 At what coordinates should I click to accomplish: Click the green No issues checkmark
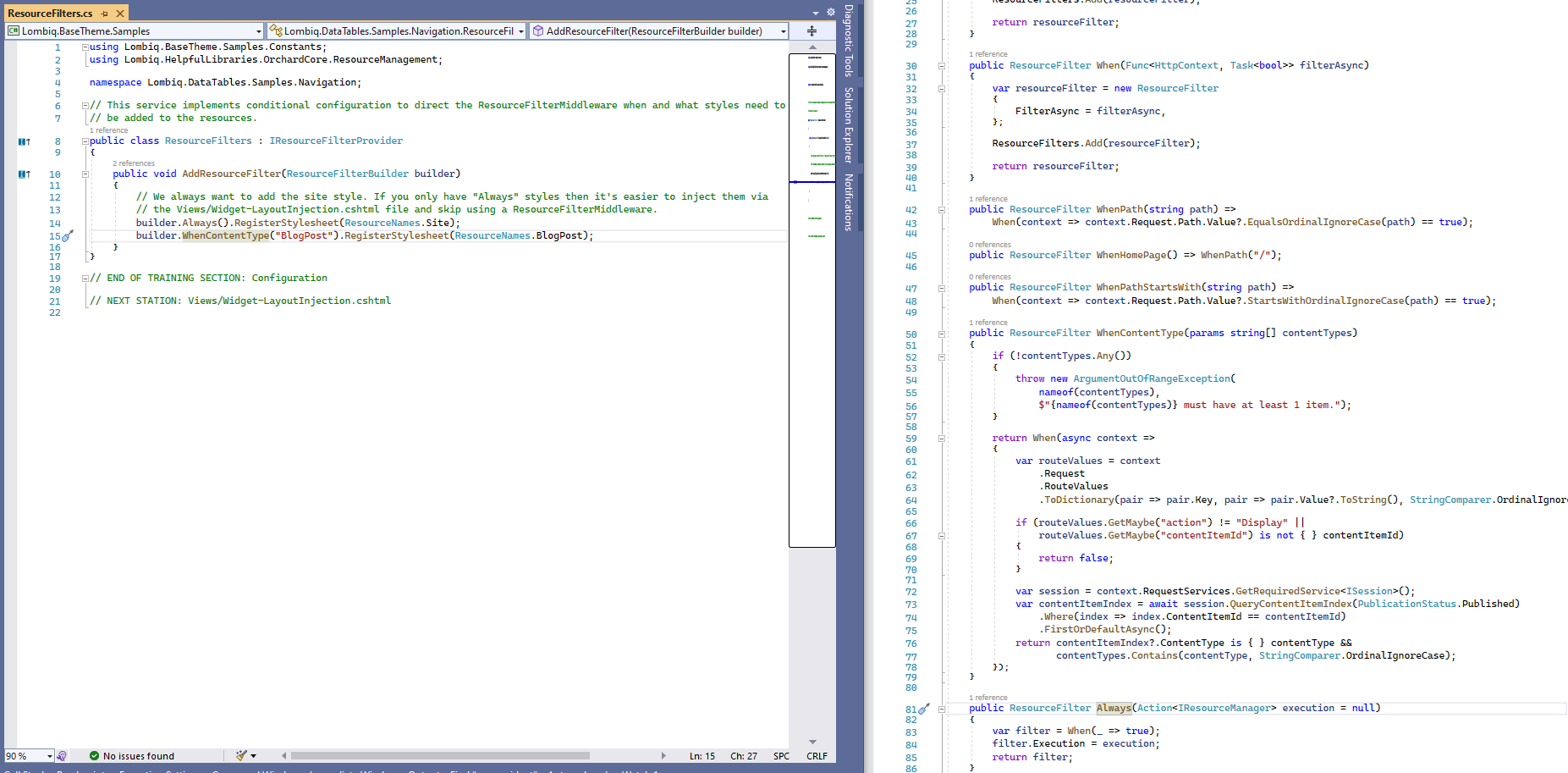point(95,756)
